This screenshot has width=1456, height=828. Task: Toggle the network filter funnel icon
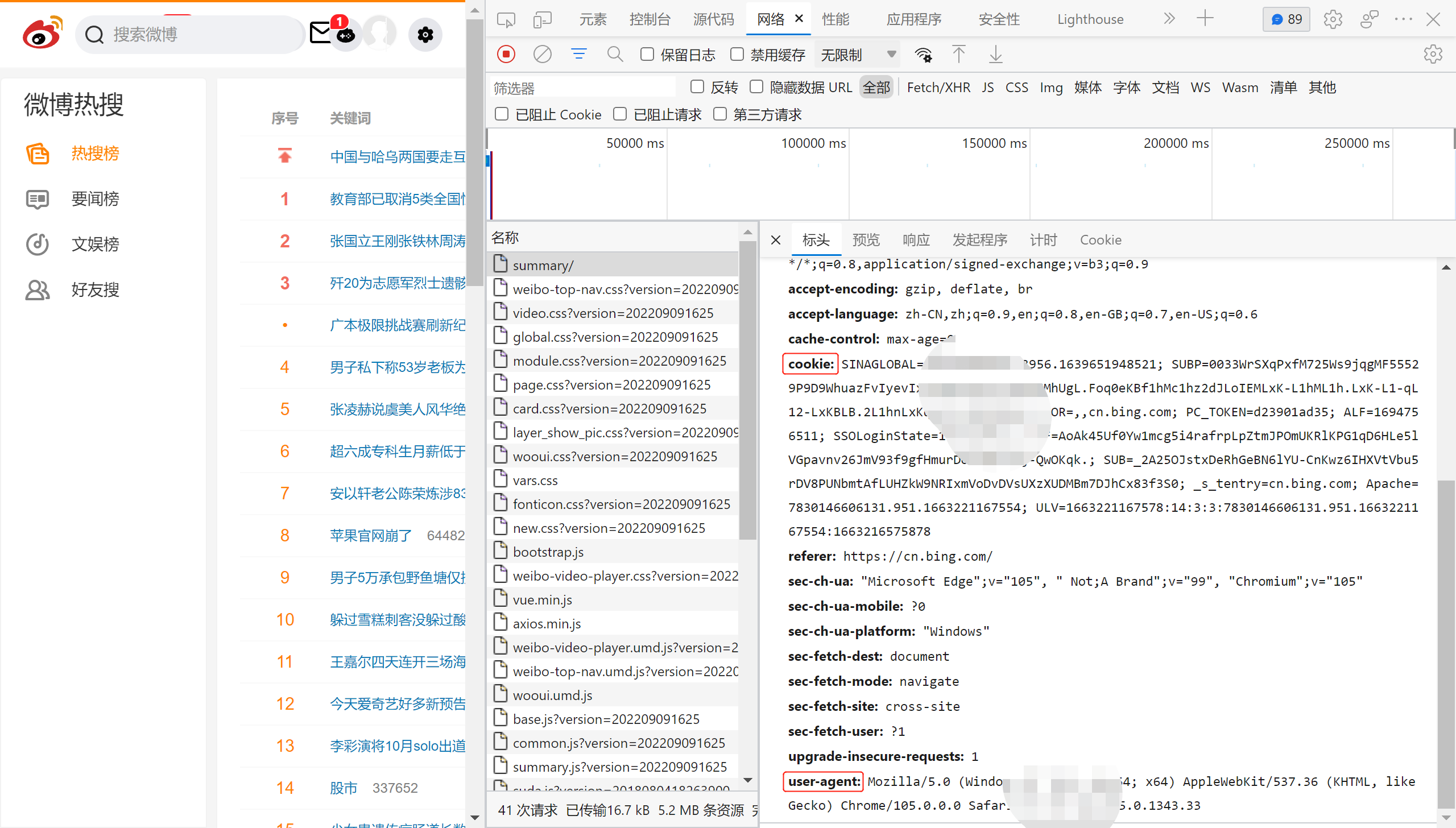coord(578,55)
